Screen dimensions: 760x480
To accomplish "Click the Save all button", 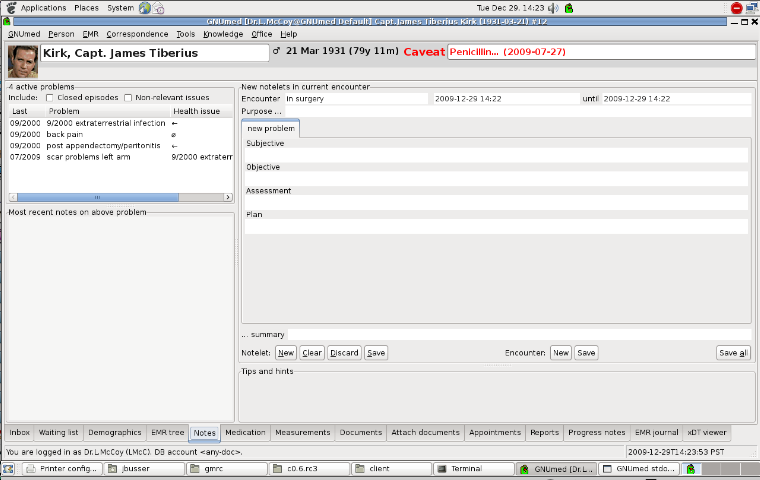I will click(733, 353).
